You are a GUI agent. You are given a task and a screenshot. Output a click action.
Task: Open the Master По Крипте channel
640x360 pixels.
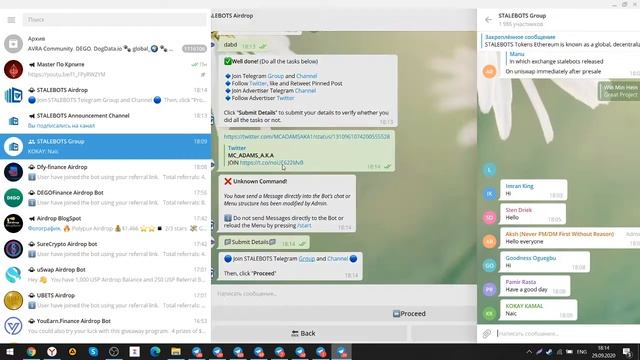coord(105,69)
